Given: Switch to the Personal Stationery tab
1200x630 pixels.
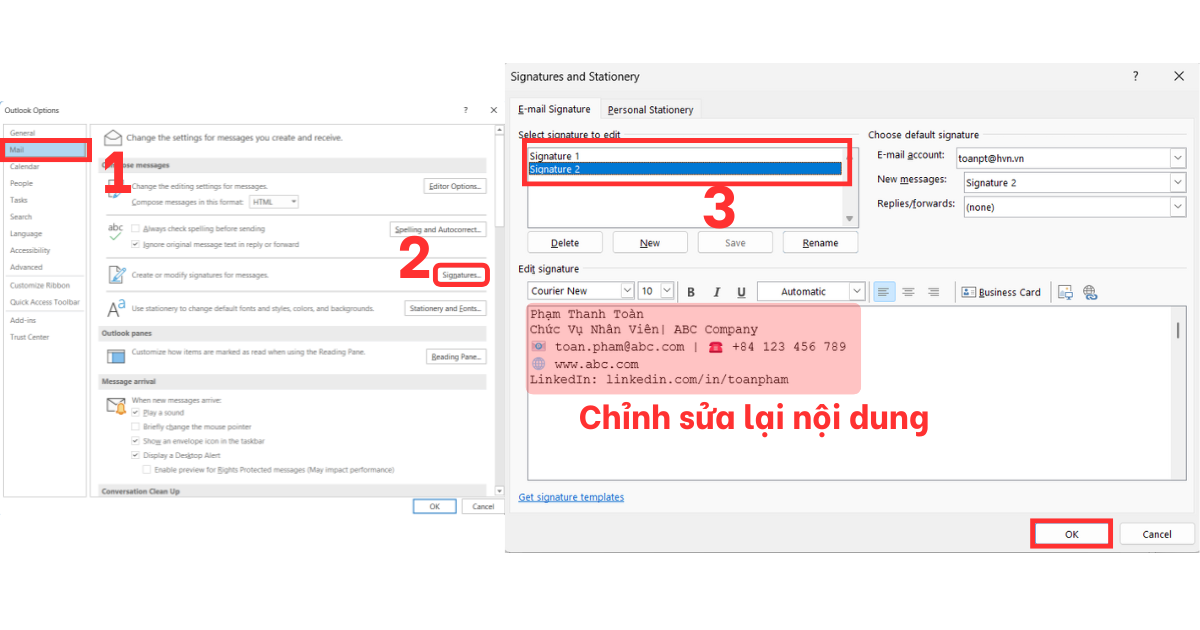Looking at the screenshot, I should point(650,110).
